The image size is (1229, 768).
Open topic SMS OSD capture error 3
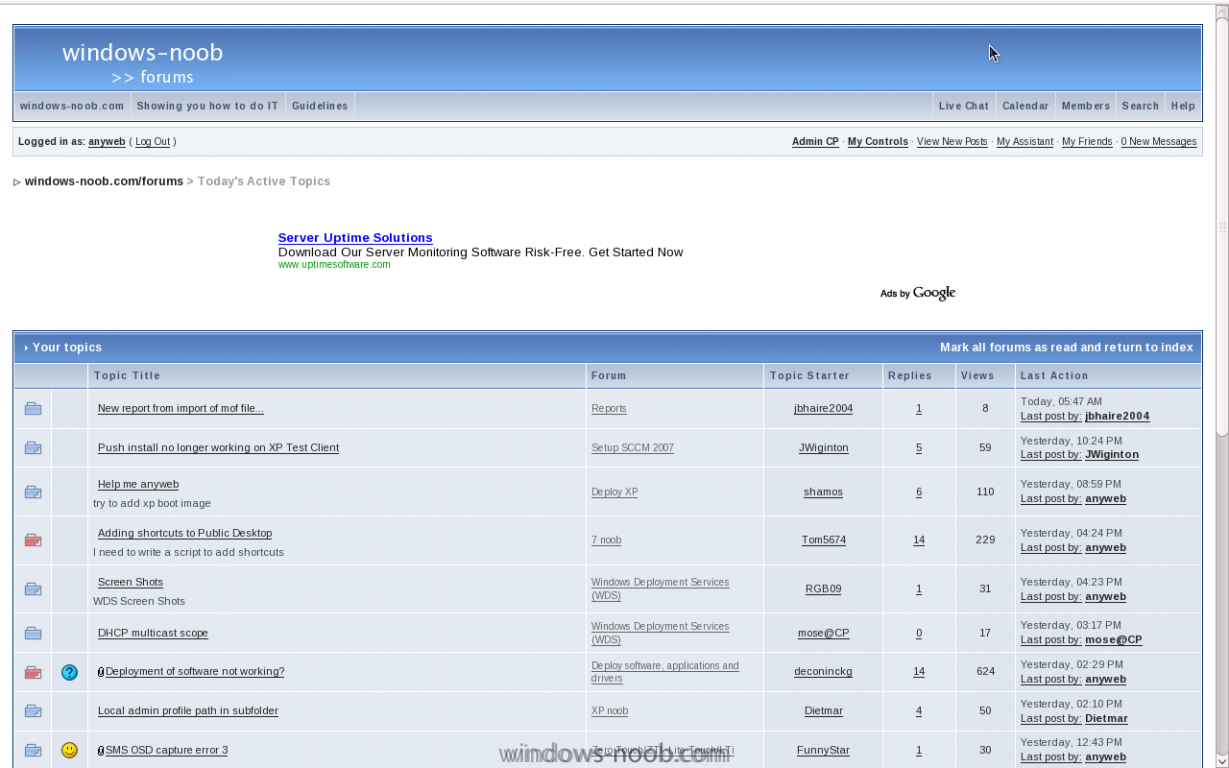167,750
